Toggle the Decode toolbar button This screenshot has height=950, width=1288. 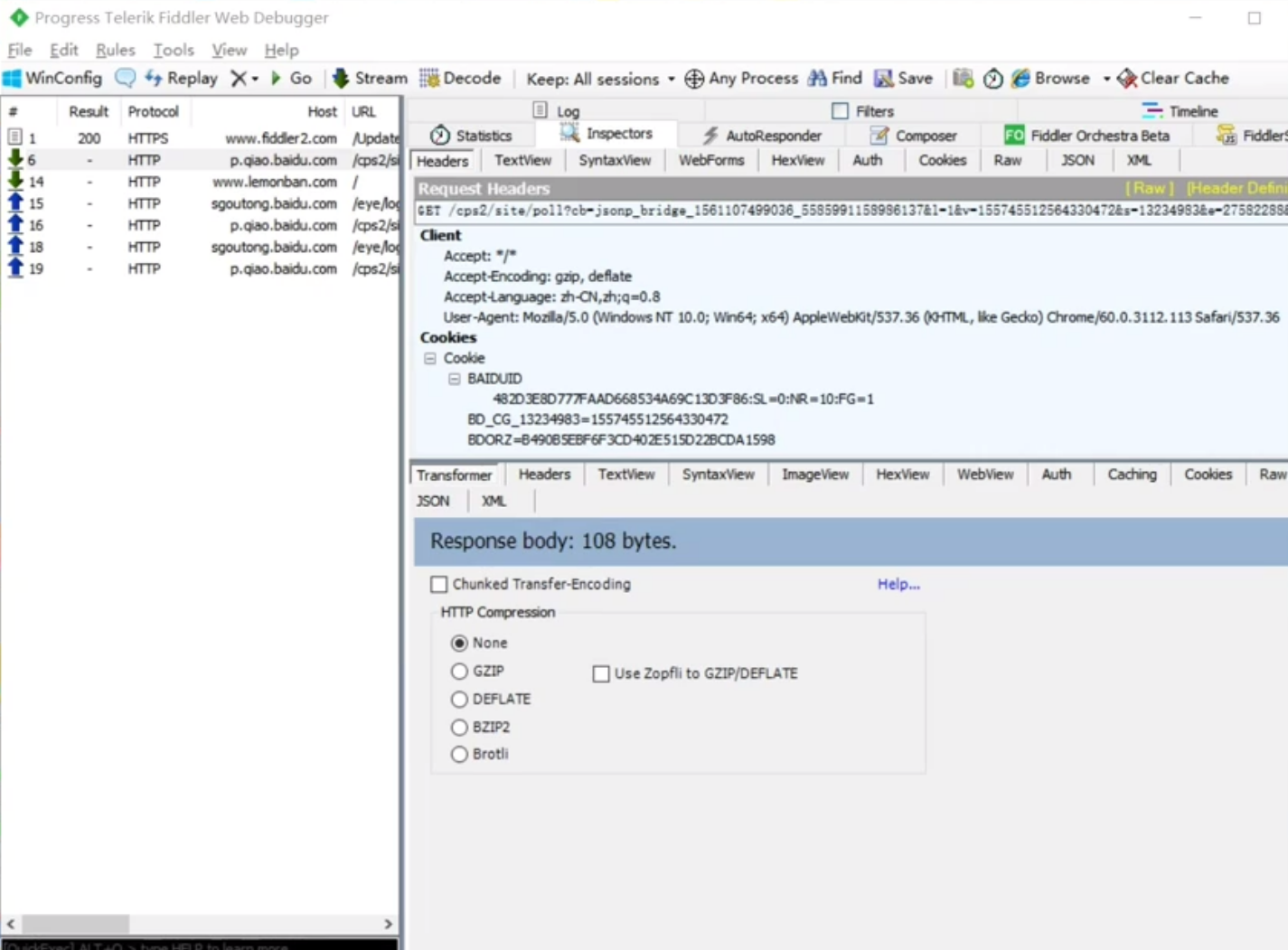coord(460,79)
